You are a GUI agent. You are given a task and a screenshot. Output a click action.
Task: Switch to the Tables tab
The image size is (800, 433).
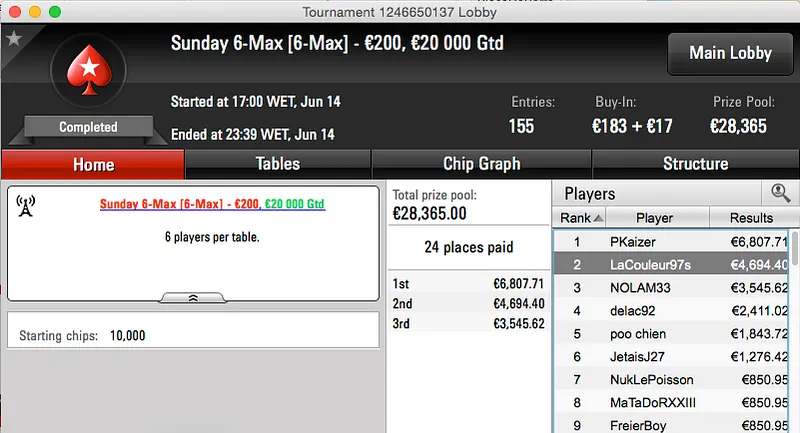point(277,164)
